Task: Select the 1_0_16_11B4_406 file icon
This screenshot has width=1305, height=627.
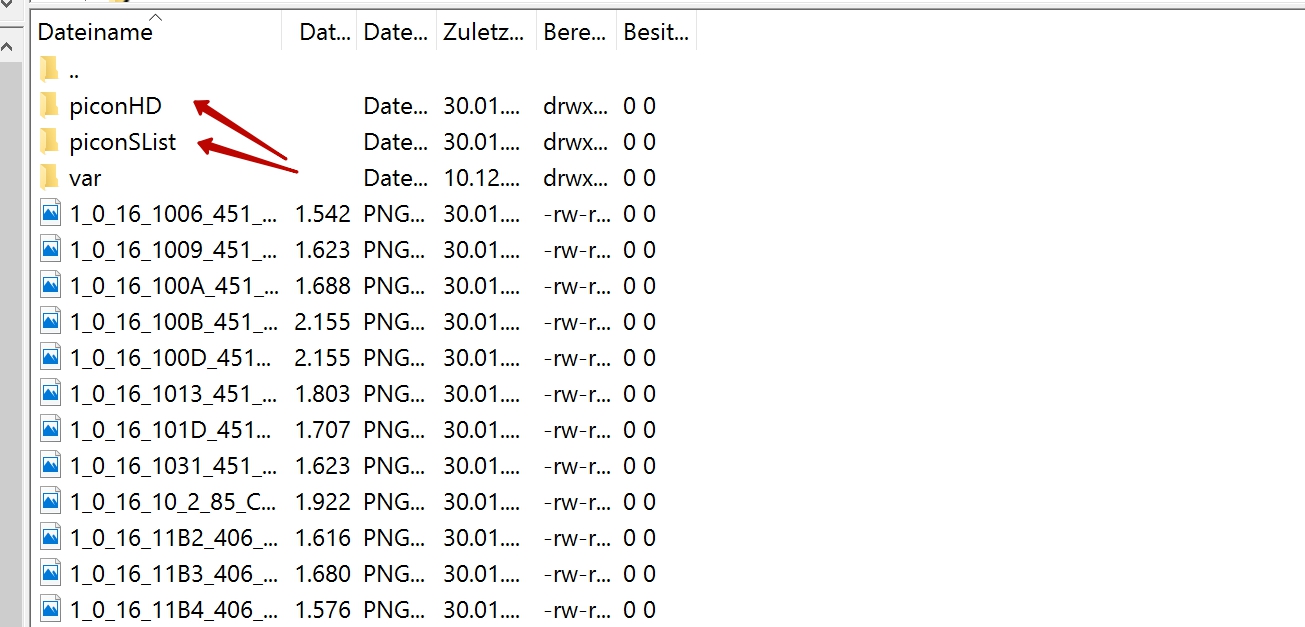Action: 51,609
